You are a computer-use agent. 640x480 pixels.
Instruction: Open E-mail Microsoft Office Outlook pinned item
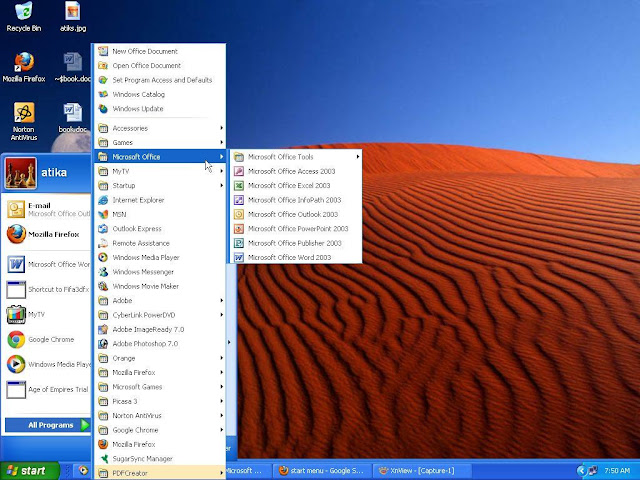pos(47,209)
